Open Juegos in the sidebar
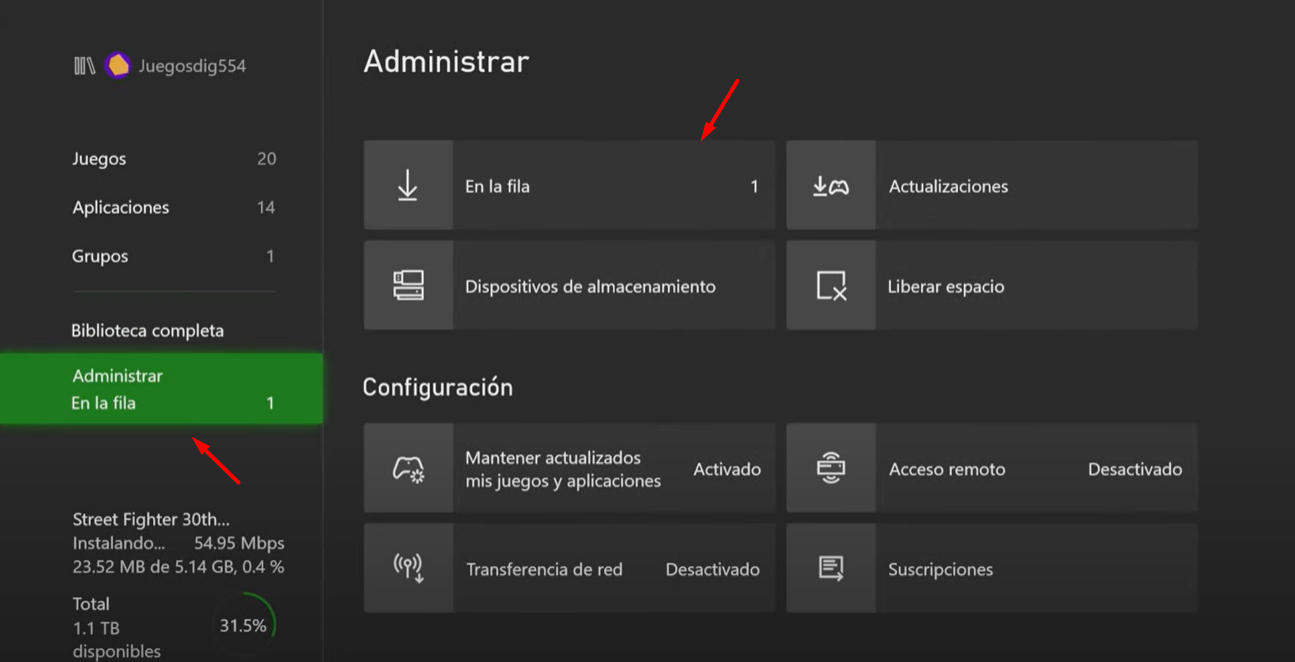Viewport: 1295px width, 662px height. pyautogui.click(x=100, y=159)
